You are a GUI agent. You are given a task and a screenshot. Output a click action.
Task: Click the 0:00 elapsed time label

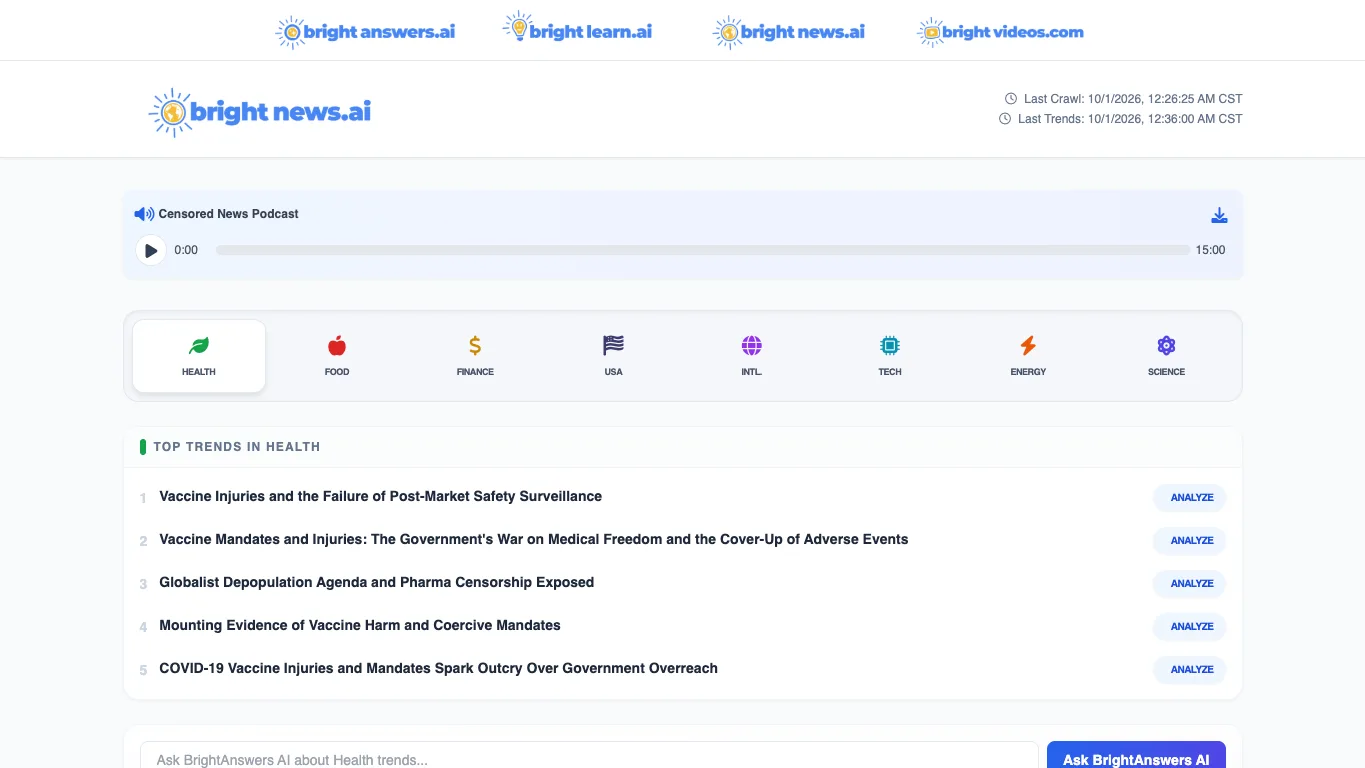(186, 250)
